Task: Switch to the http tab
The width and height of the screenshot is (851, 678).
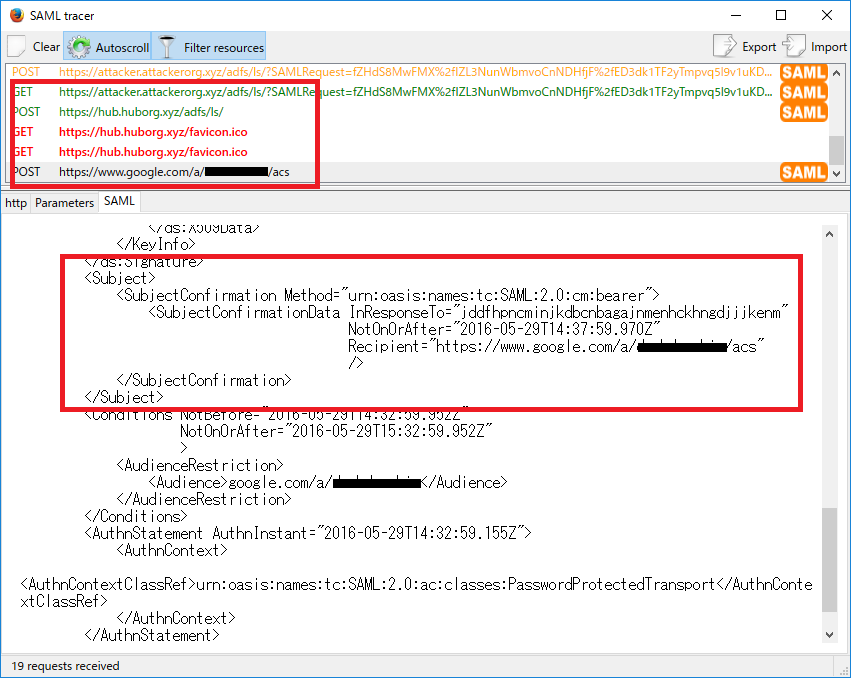Action: [16, 203]
